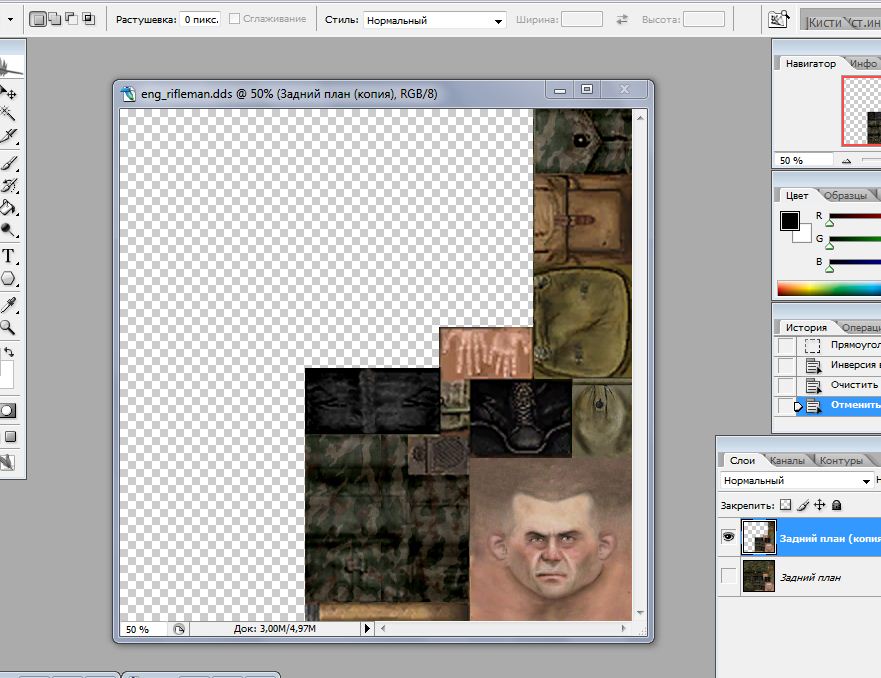Jump to ImageReady from the toolbox
The height and width of the screenshot is (678, 881).
tap(7, 462)
